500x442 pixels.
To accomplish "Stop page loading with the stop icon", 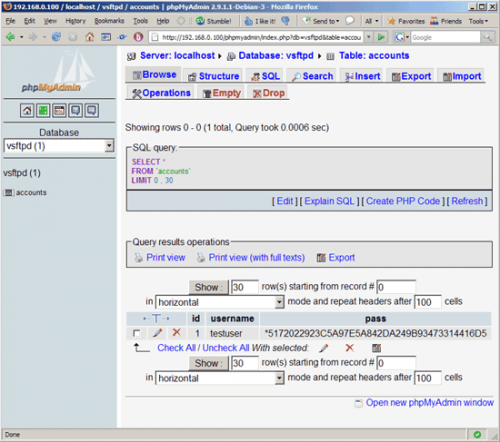I will (73, 37).
